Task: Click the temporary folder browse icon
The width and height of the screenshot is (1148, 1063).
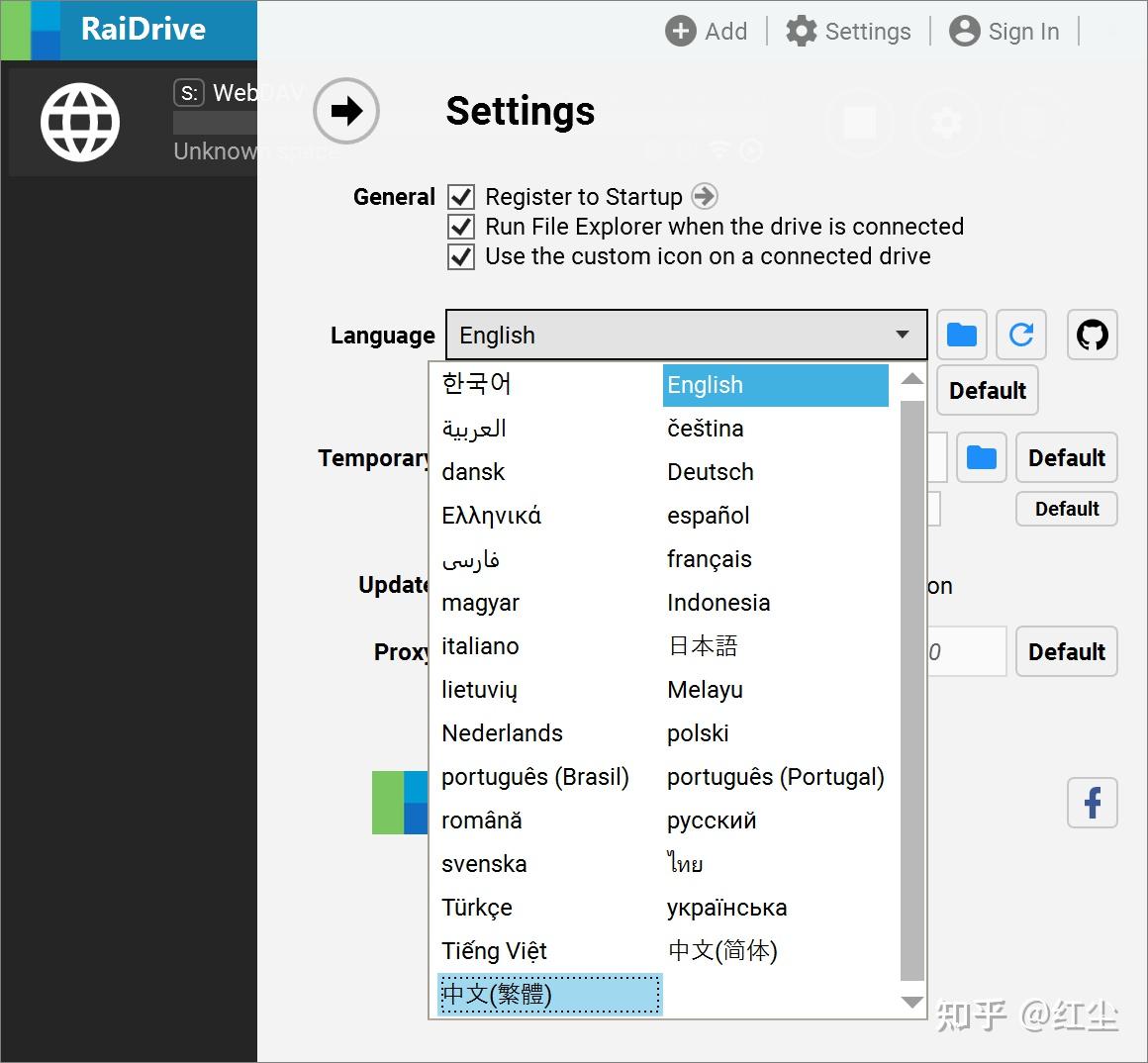Action: point(981,457)
